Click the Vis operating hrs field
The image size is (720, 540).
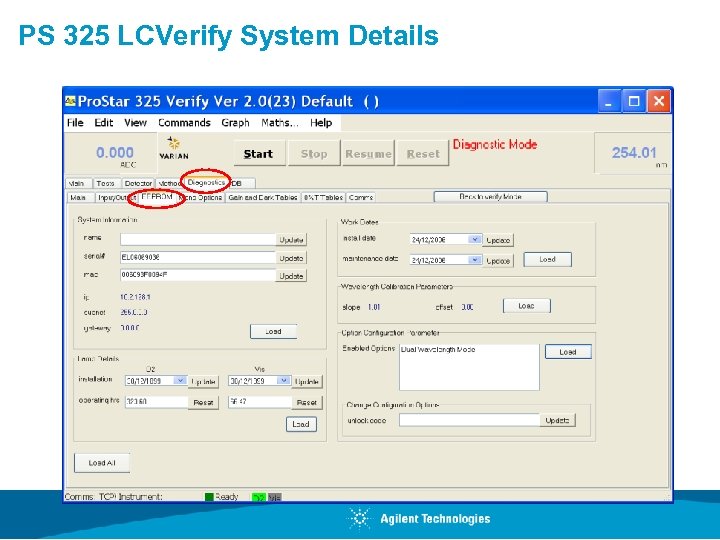(260, 402)
